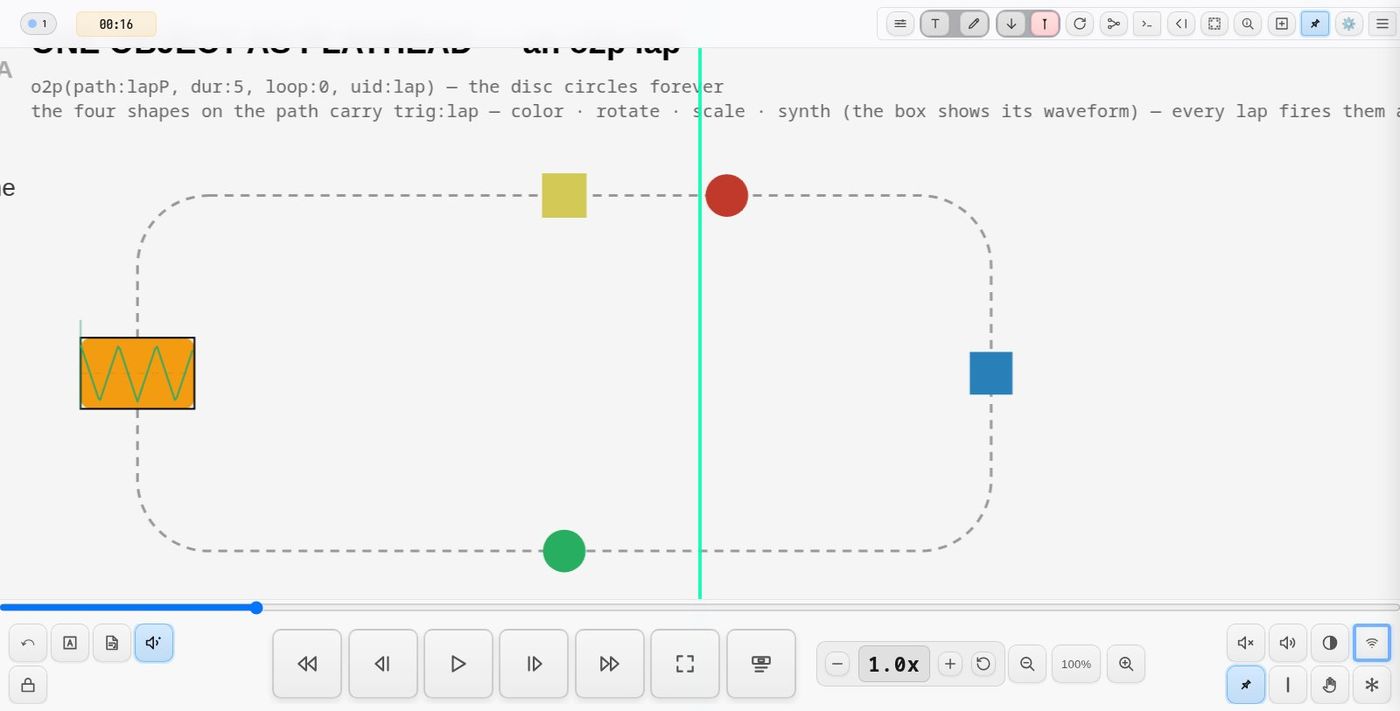Image resolution: width=1400 pixels, height=711 pixels.
Task: Click the padlock lock button
Action: (28, 685)
